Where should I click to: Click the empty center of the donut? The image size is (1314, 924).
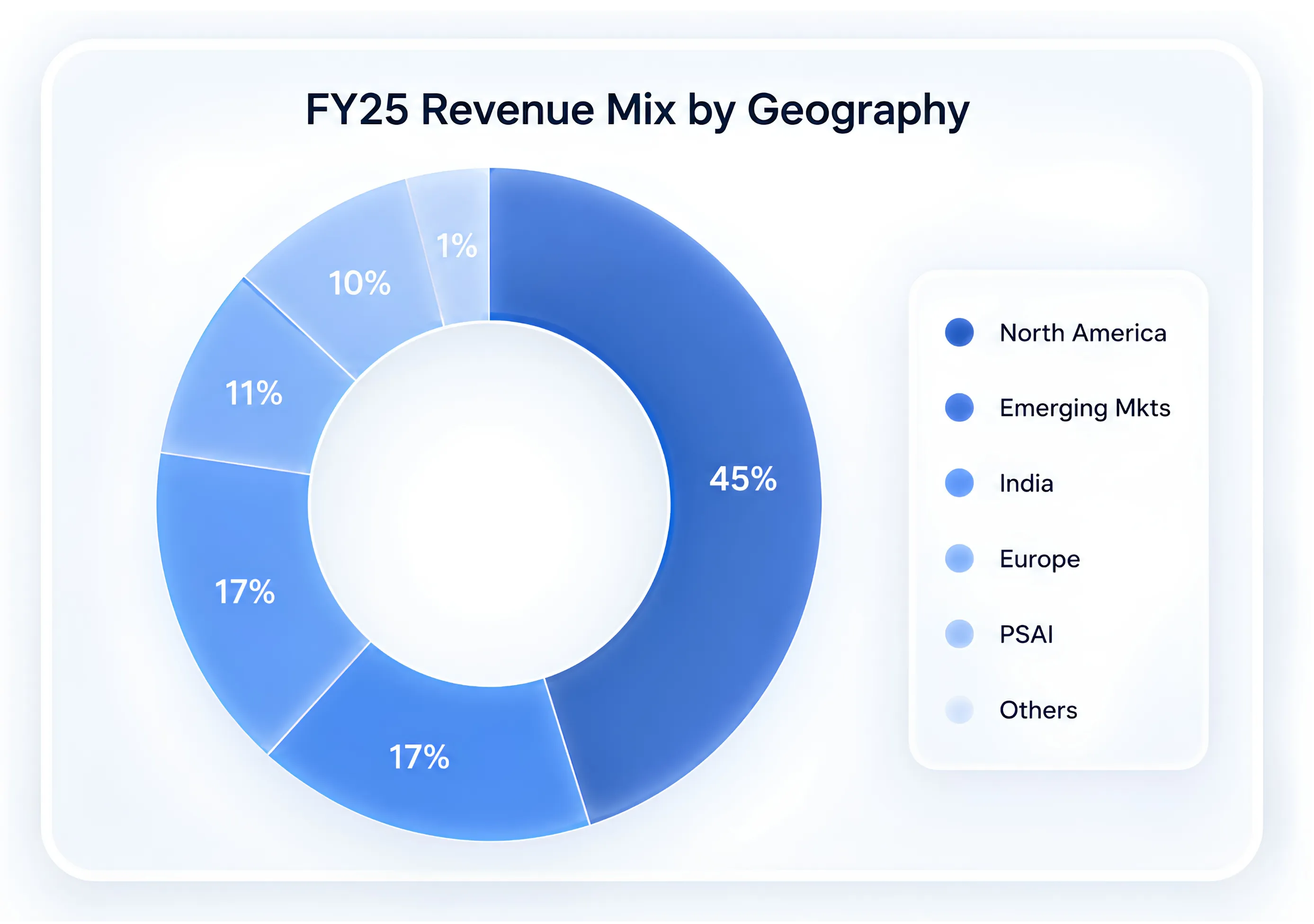pos(490,504)
